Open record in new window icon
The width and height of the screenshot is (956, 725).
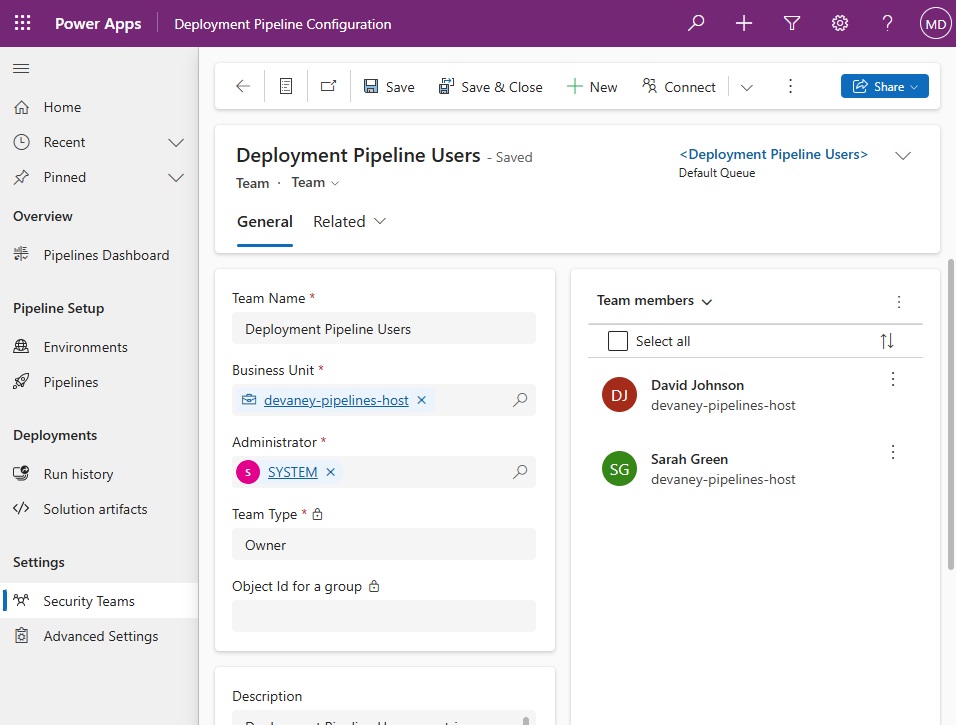pos(329,86)
